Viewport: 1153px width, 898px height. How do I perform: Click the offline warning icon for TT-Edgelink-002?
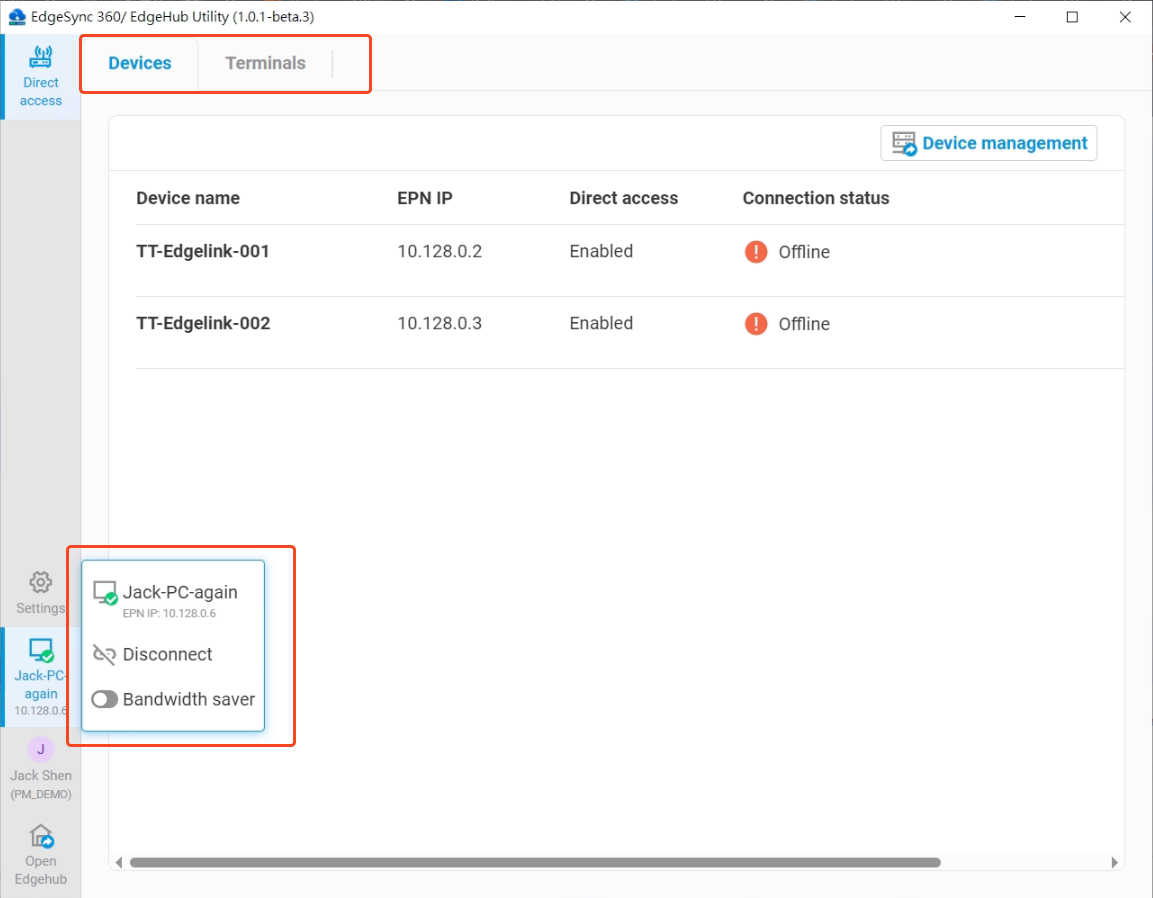(x=756, y=324)
